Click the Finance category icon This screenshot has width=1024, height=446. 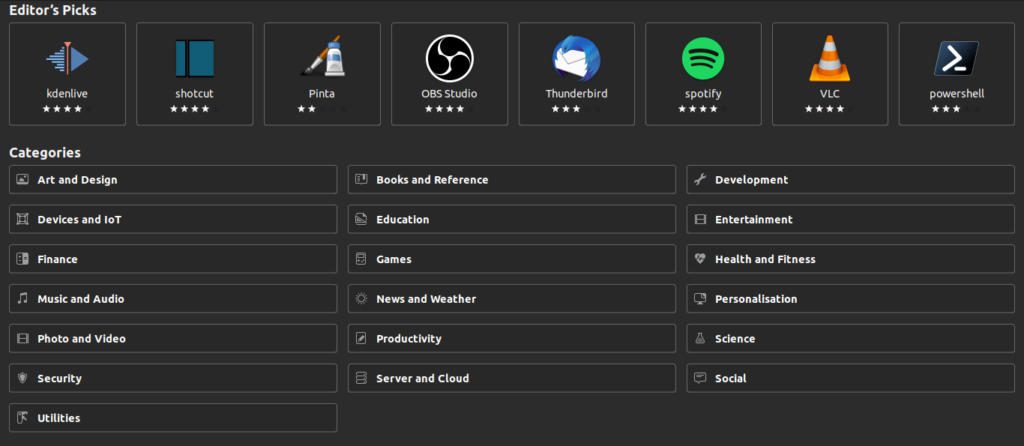pyautogui.click(x=23, y=259)
